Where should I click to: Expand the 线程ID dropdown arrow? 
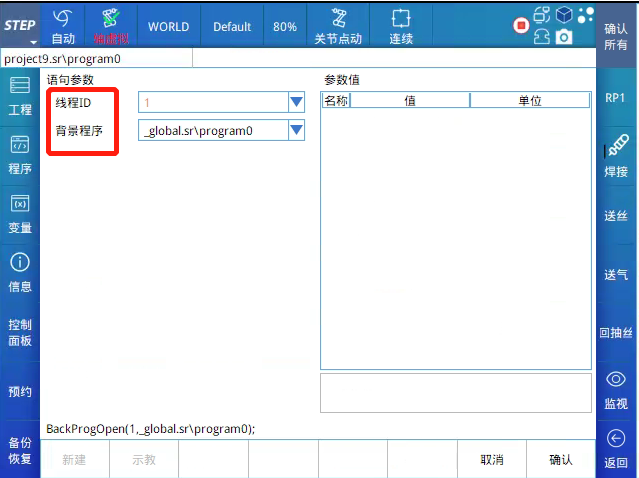coord(295,101)
